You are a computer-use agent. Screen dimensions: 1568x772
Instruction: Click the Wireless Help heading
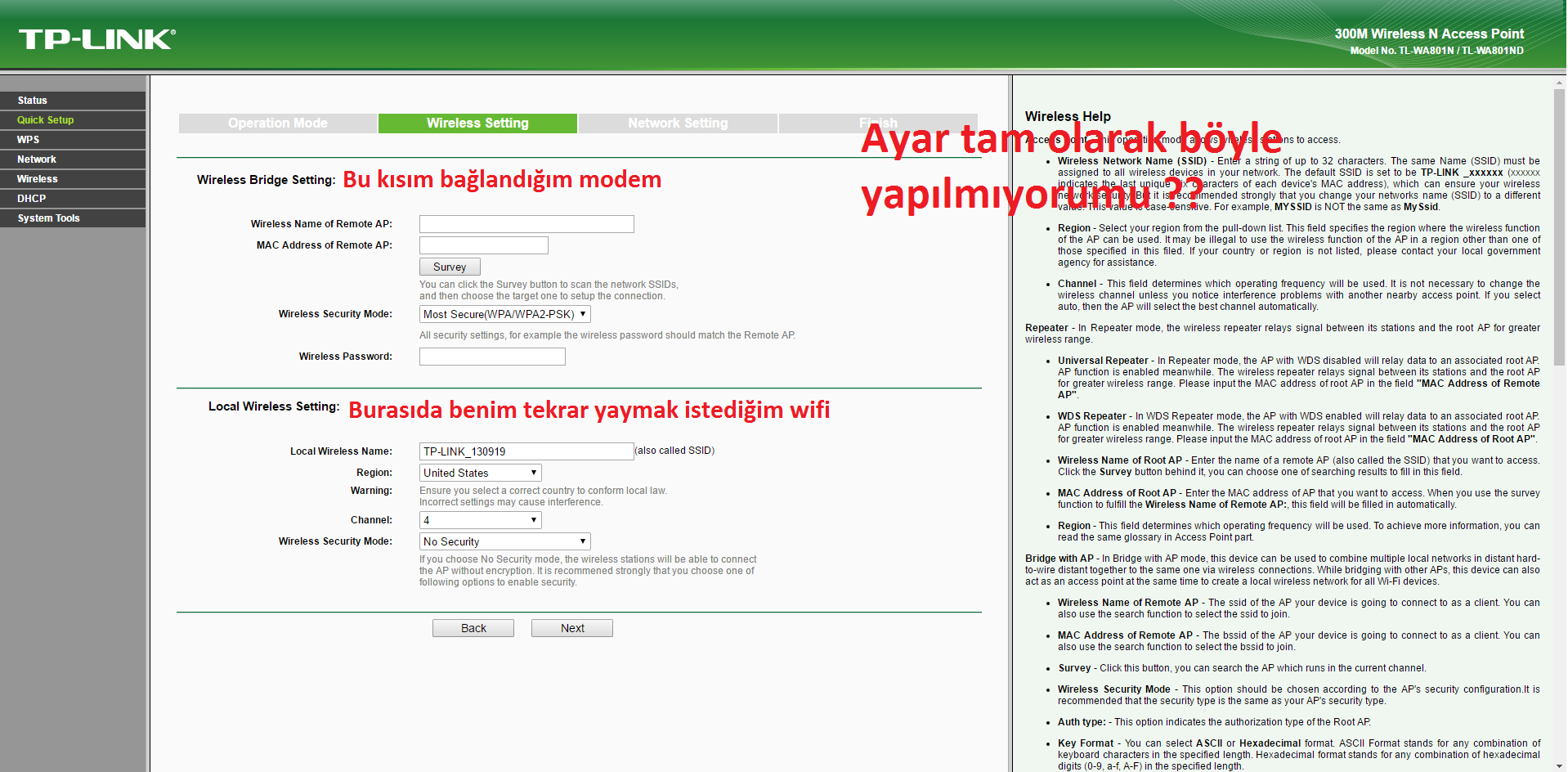1068,116
